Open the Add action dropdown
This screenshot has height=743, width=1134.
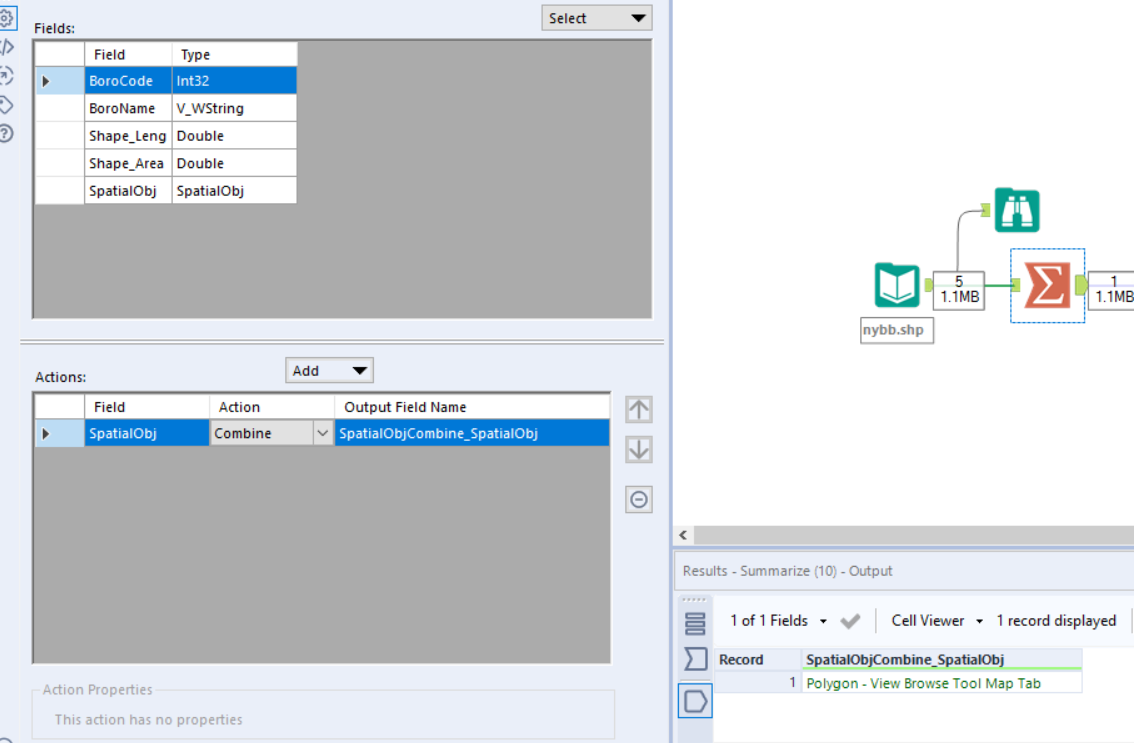(x=329, y=370)
